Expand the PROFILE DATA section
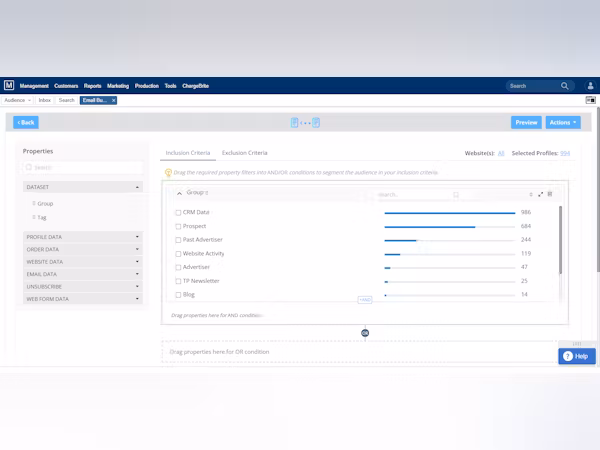Viewport: 600px width, 450px height. tap(83, 237)
